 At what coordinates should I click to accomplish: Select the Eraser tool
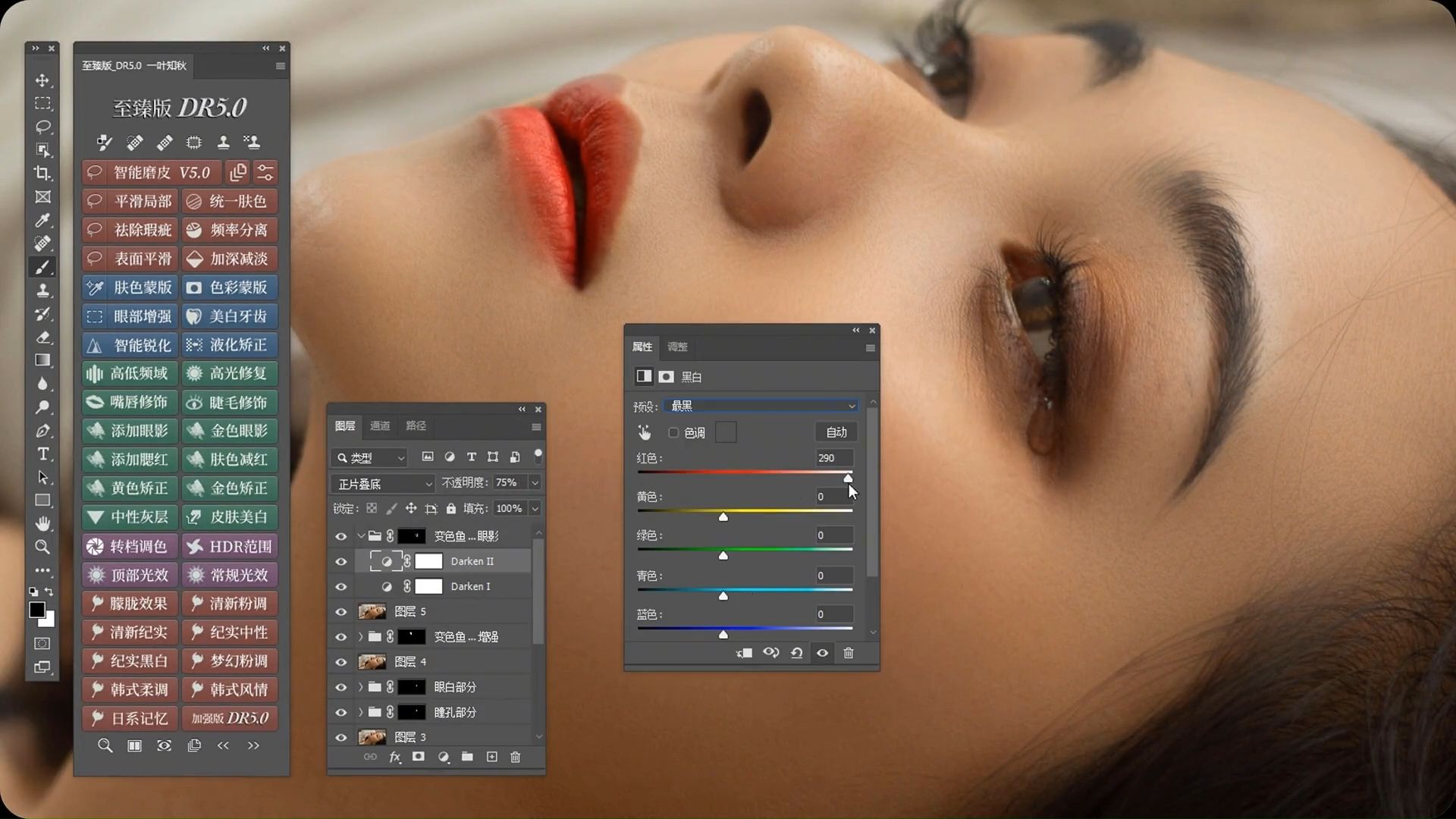pyautogui.click(x=42, y=337)
